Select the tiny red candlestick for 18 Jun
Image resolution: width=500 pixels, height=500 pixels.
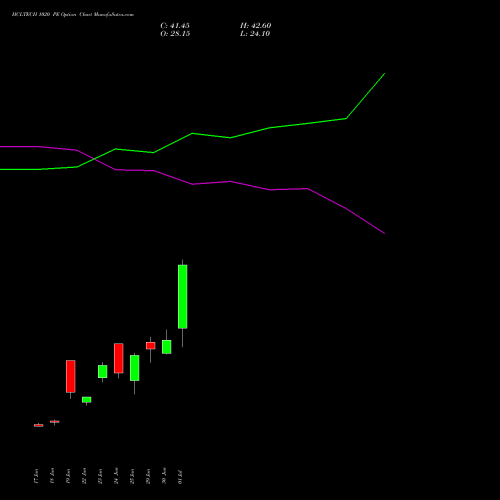click(55, 422)
